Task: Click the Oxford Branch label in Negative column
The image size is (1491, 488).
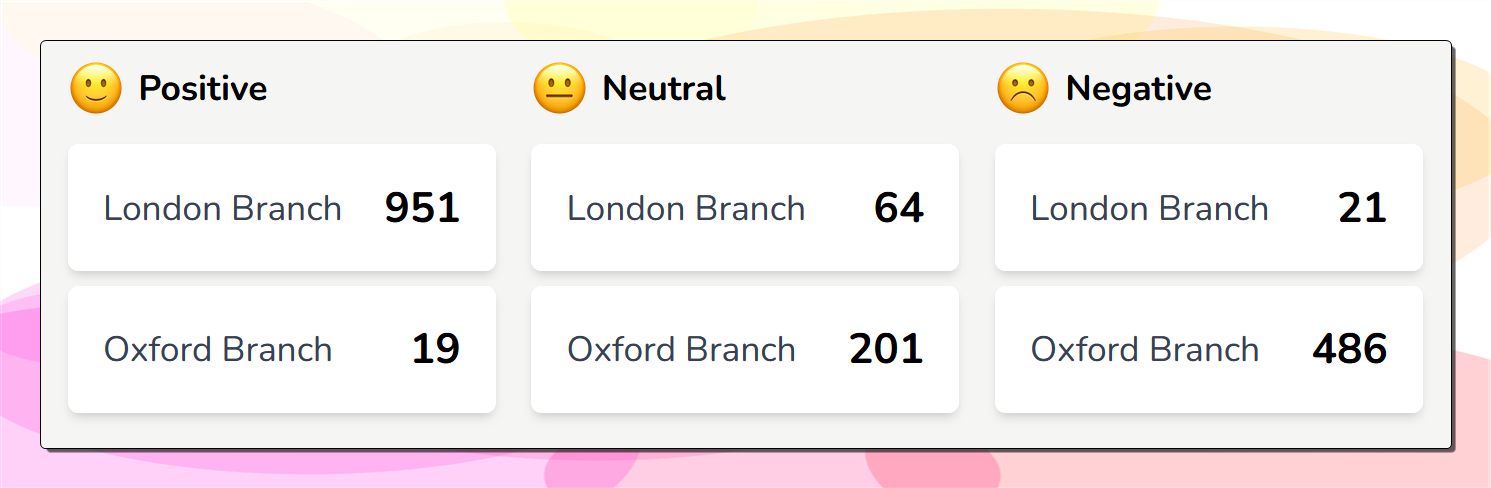Action: pyautogui.click(x=1145, y=350)
